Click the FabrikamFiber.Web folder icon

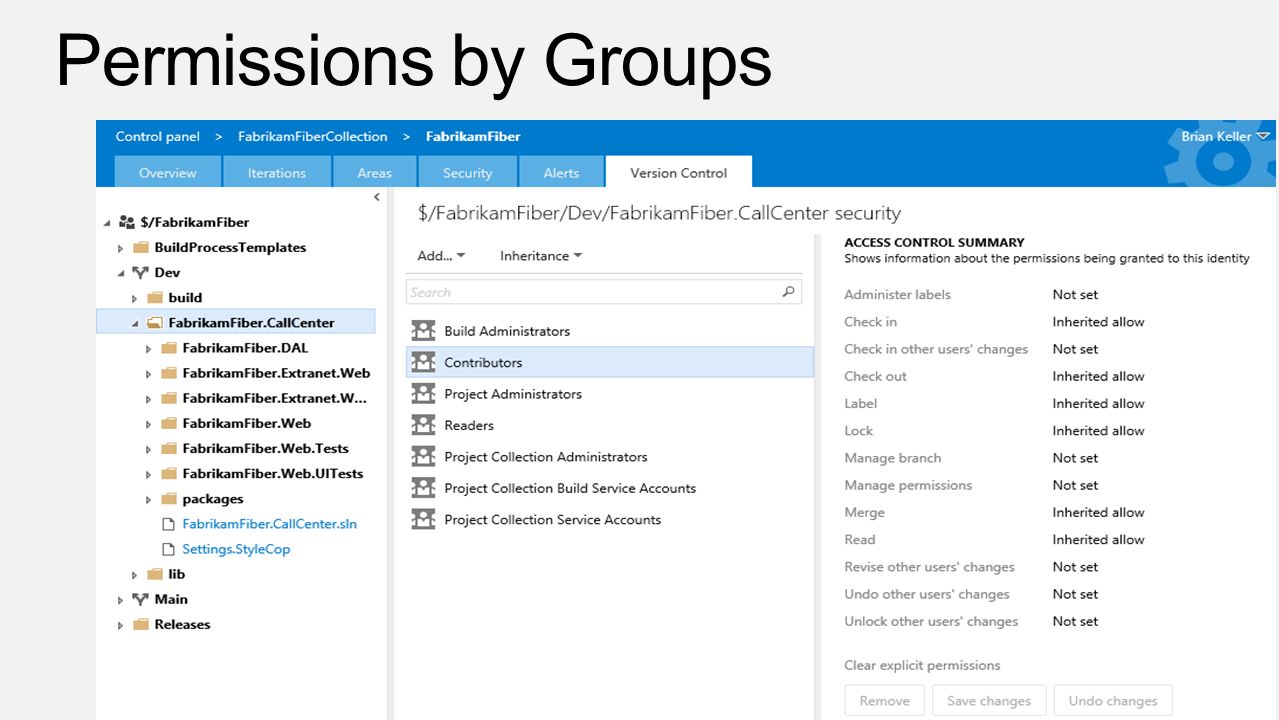168,423
